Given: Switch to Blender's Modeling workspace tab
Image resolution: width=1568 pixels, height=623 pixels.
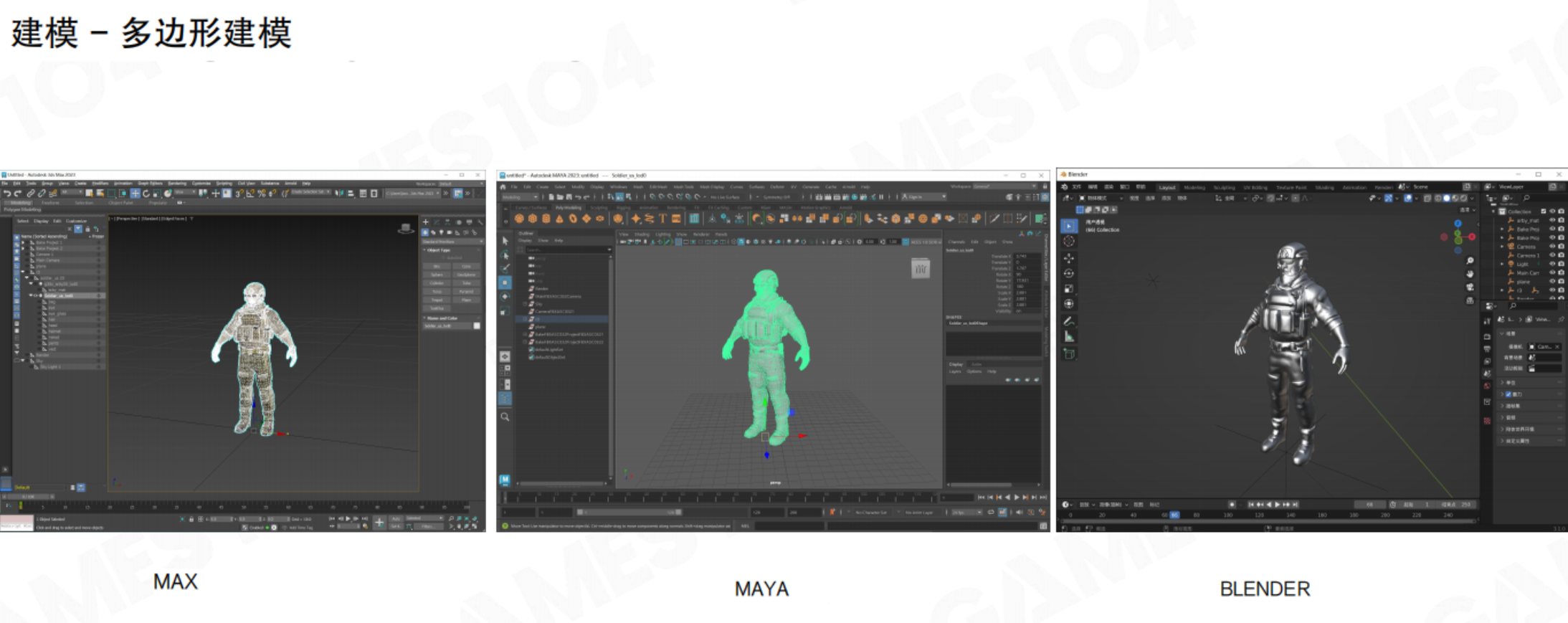Looking at the screenshot, I should (1194, 187).
